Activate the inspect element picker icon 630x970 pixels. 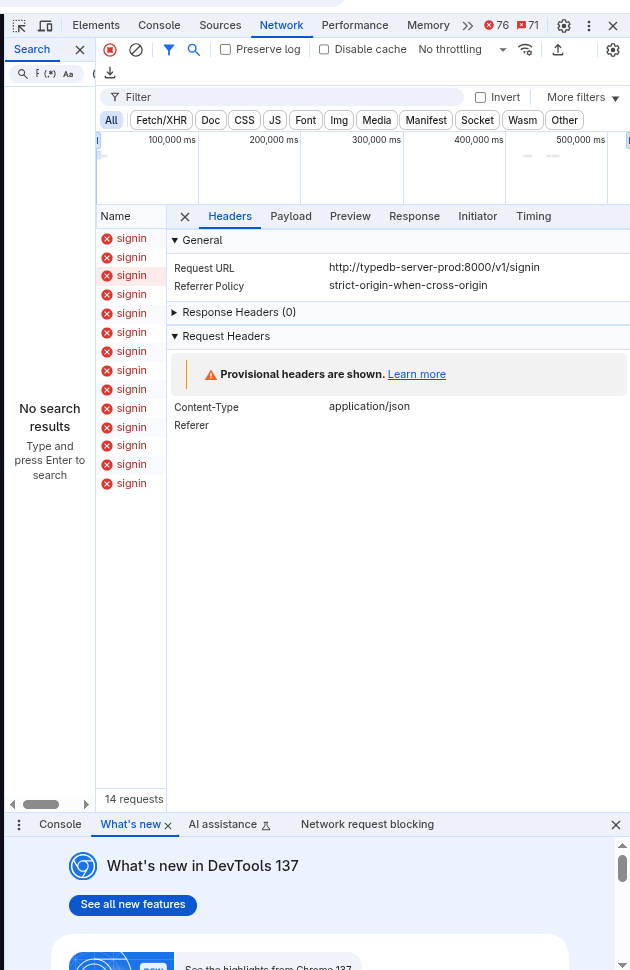point(19,26)
